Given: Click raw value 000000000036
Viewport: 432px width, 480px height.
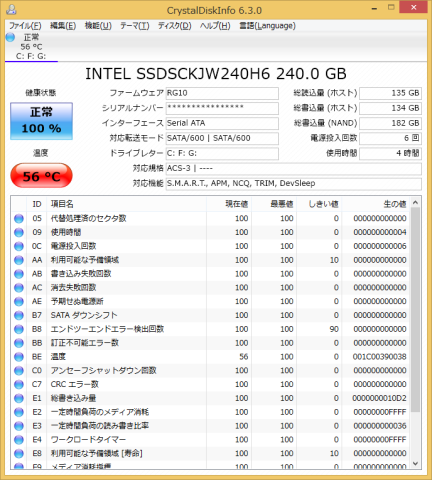Looking at the screenshot, I should tap(380, 426).
